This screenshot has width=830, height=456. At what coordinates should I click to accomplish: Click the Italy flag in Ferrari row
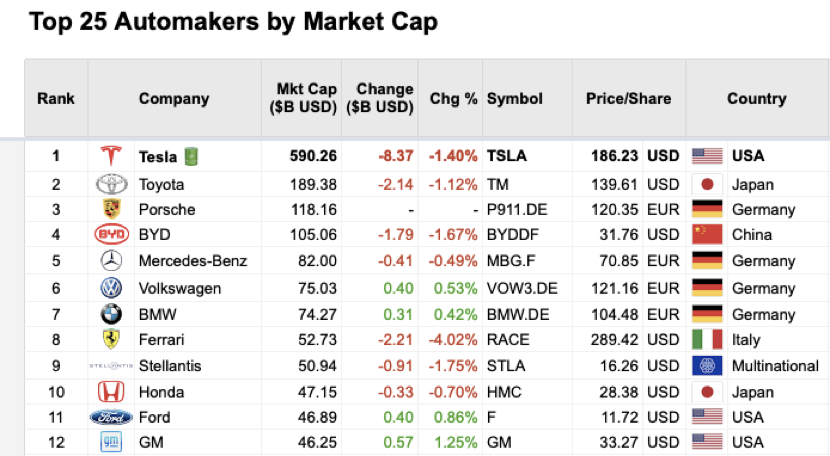click(x=707, y=340)
